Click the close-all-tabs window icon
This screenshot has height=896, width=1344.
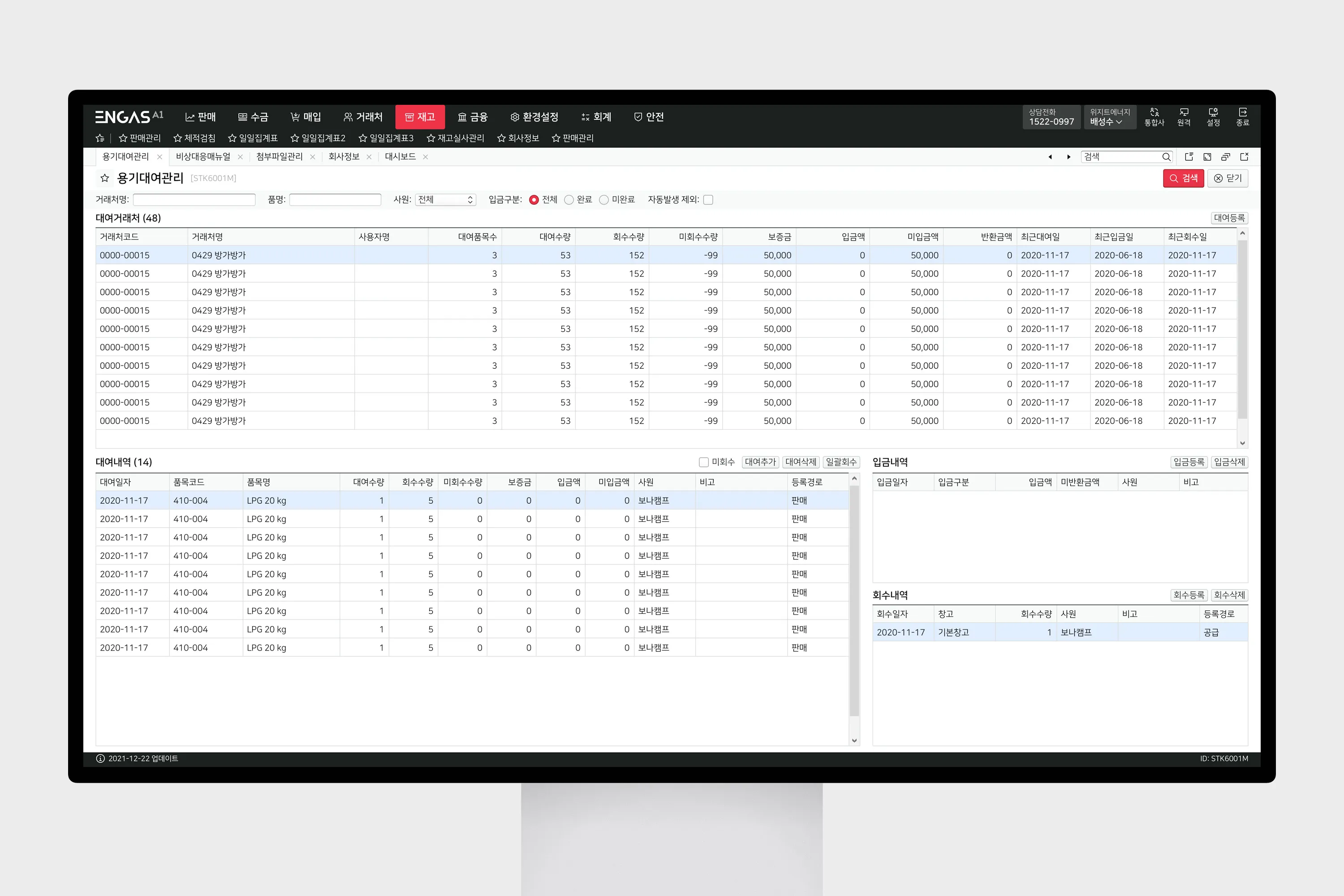[x=1244, y=156]
